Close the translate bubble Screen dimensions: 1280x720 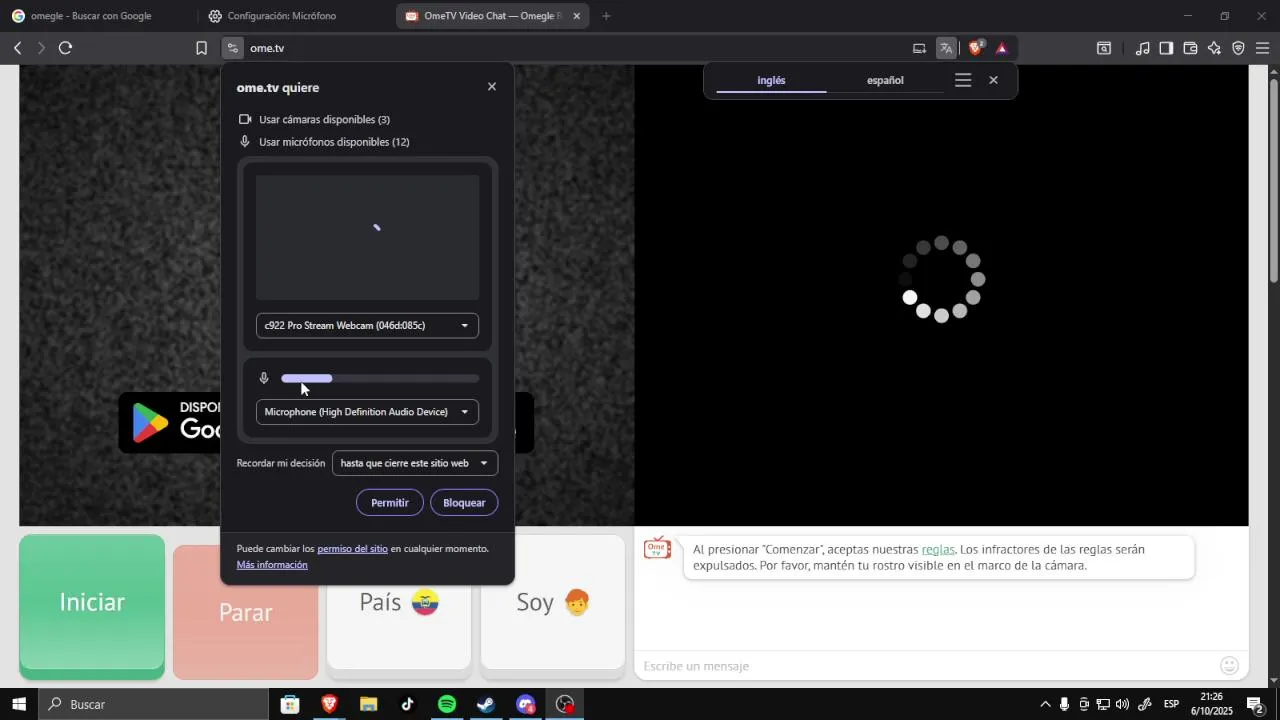(x=993, y=80)
